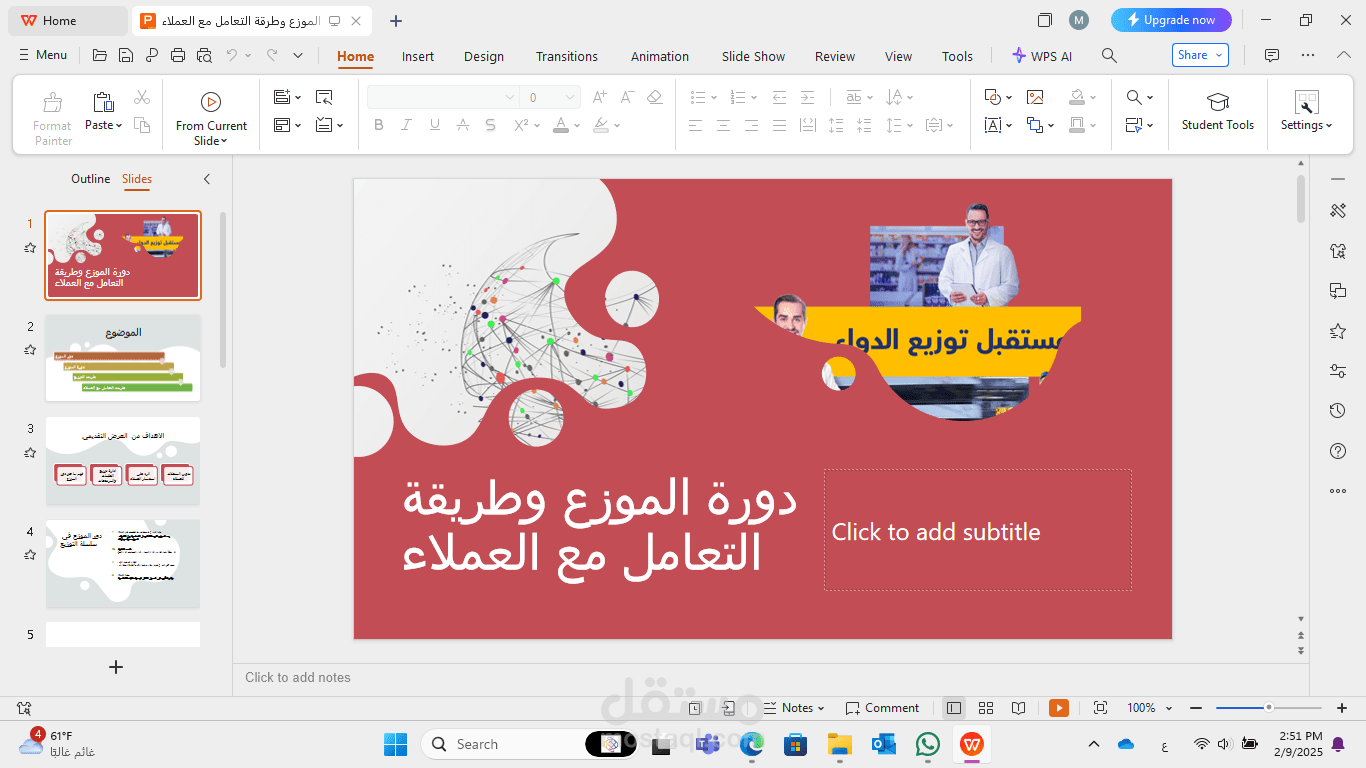
Task: Open the zoom percentage dropdown
Action: click(1169, 708)
